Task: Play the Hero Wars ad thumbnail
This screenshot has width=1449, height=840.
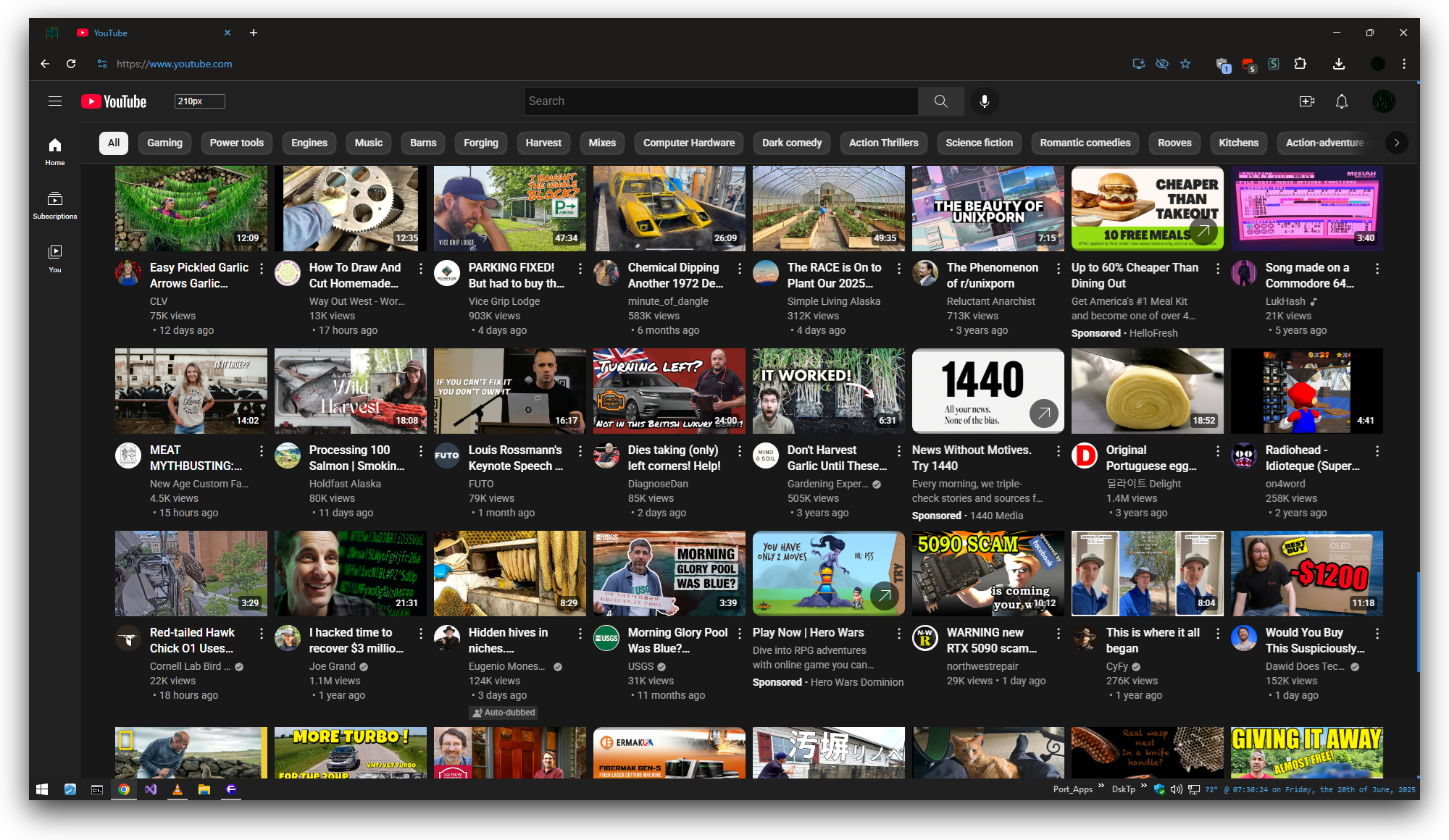Action: [x=829, y=574]
